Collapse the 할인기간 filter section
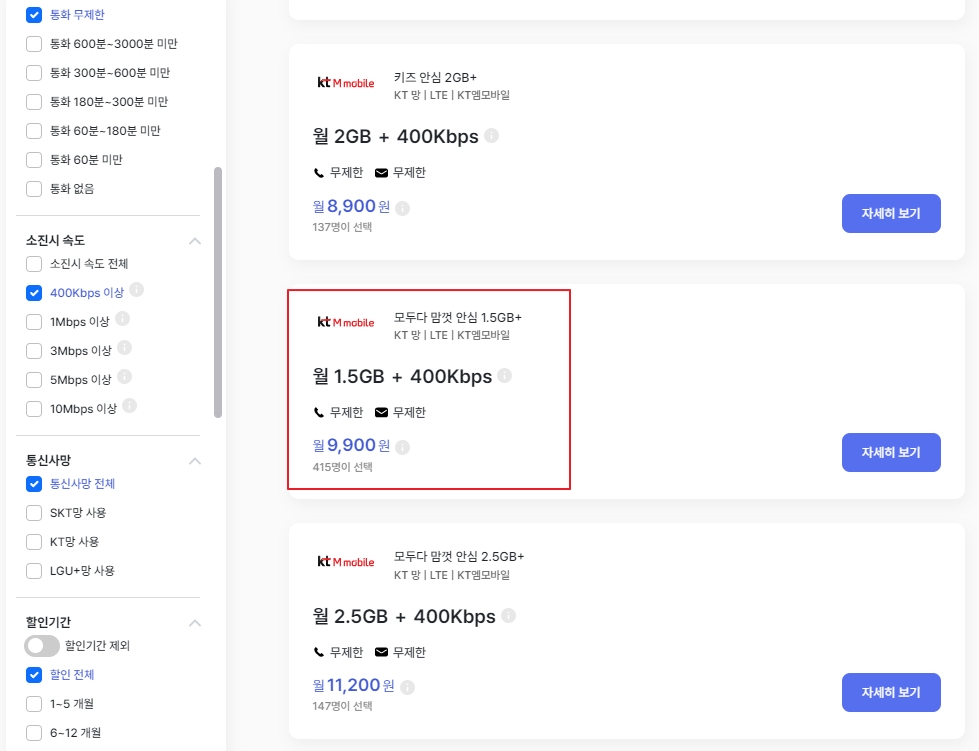This screenshot has height=751, width=979. 195,623
